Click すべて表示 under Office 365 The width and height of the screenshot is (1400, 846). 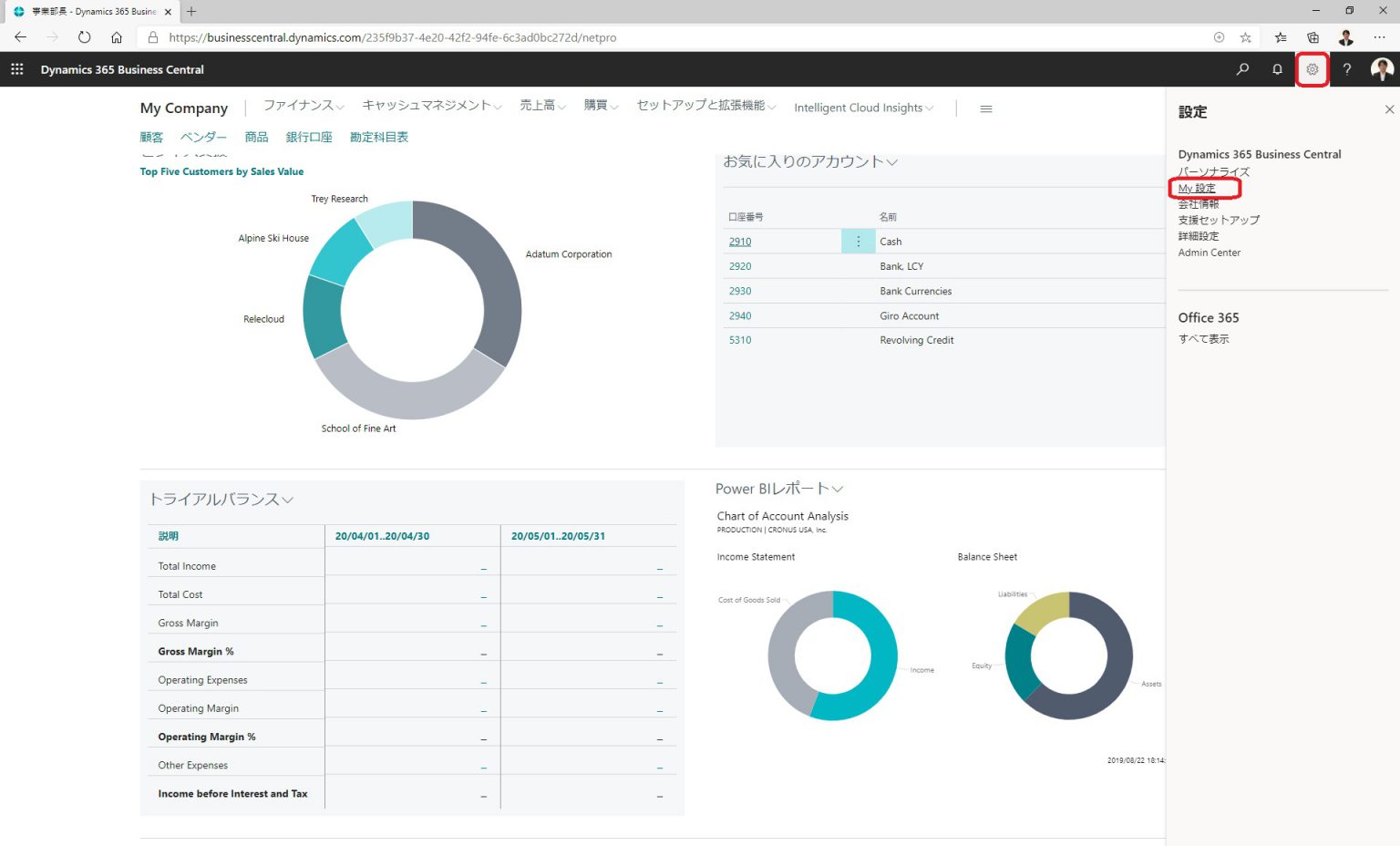coord(1204,338)
